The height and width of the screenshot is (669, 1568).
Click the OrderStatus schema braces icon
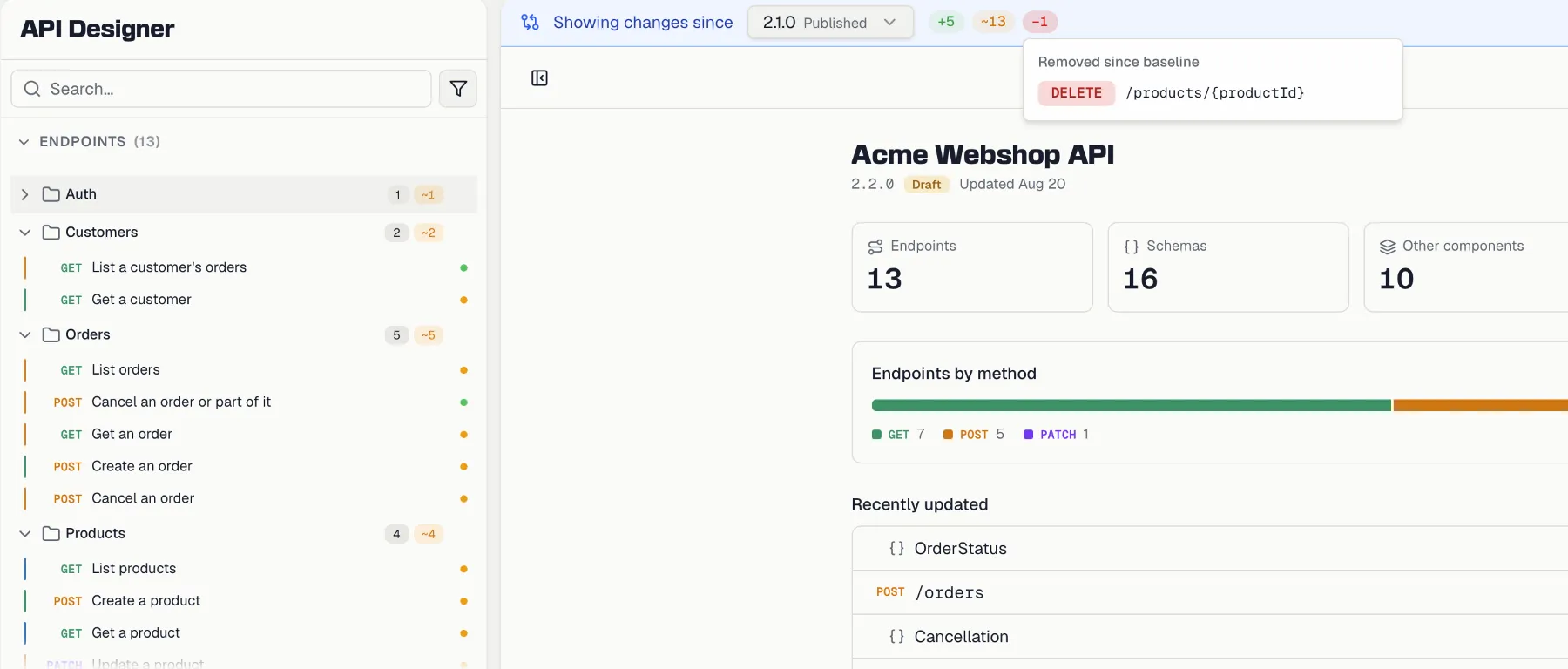point(896,549)
